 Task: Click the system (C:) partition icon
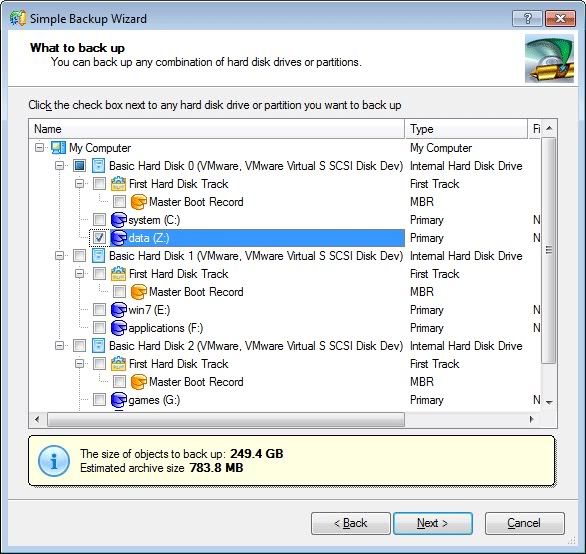pos(119,220)
